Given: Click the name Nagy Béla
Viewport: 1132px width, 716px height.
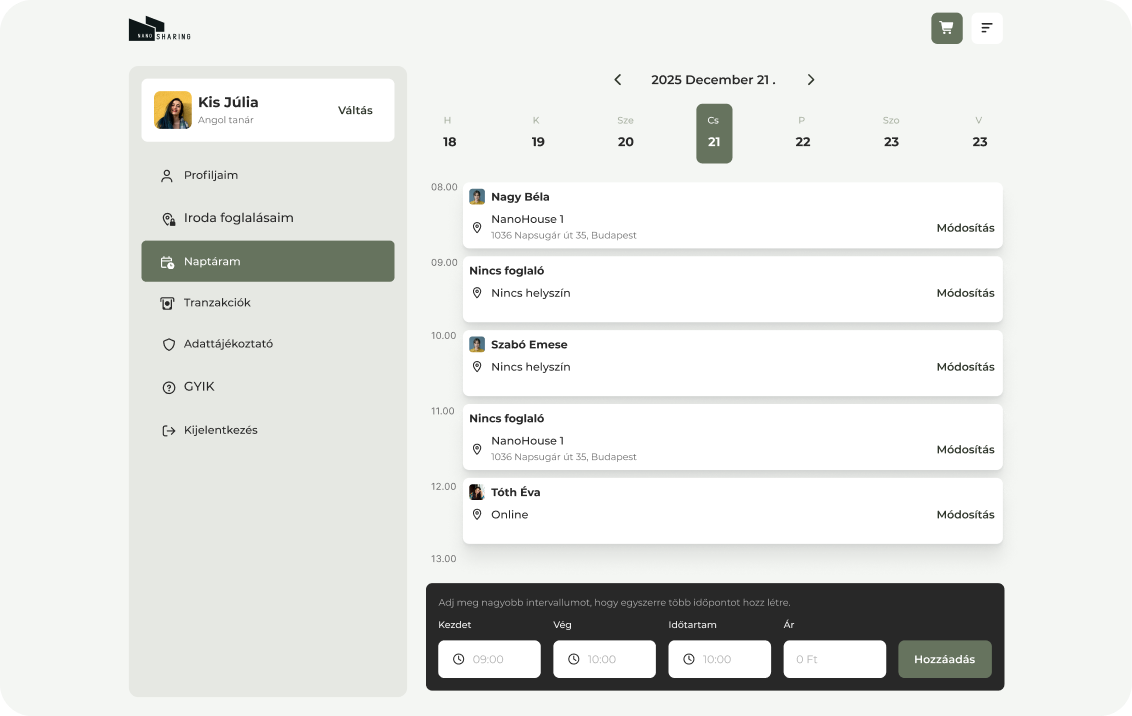Looking at the screenshot, I should click(520, 197).
